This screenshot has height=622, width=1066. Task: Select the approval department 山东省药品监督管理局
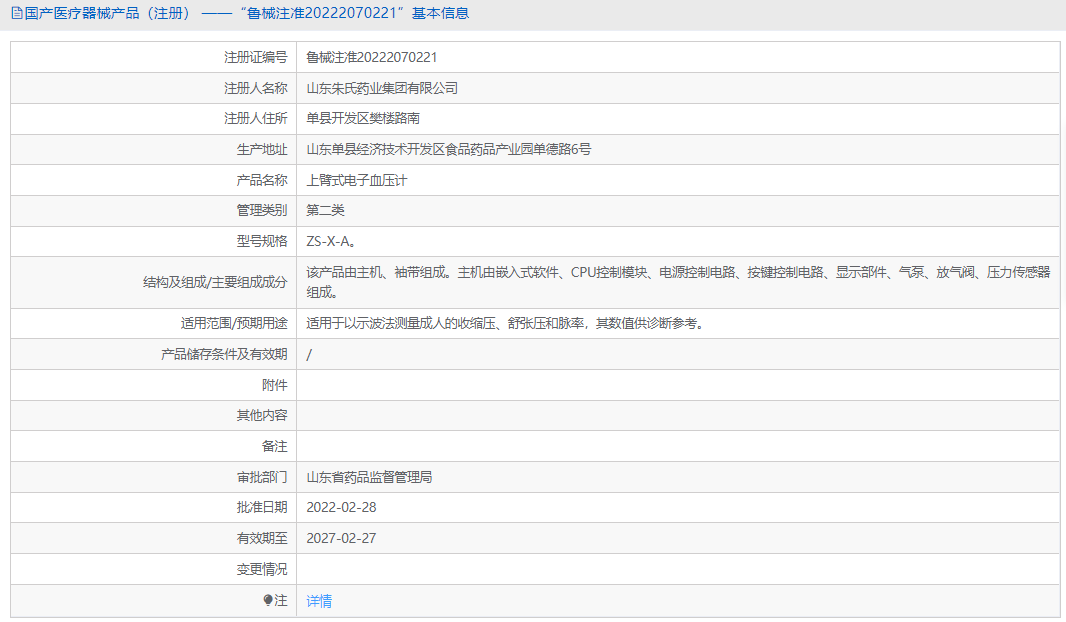click(x=367, y=477)
